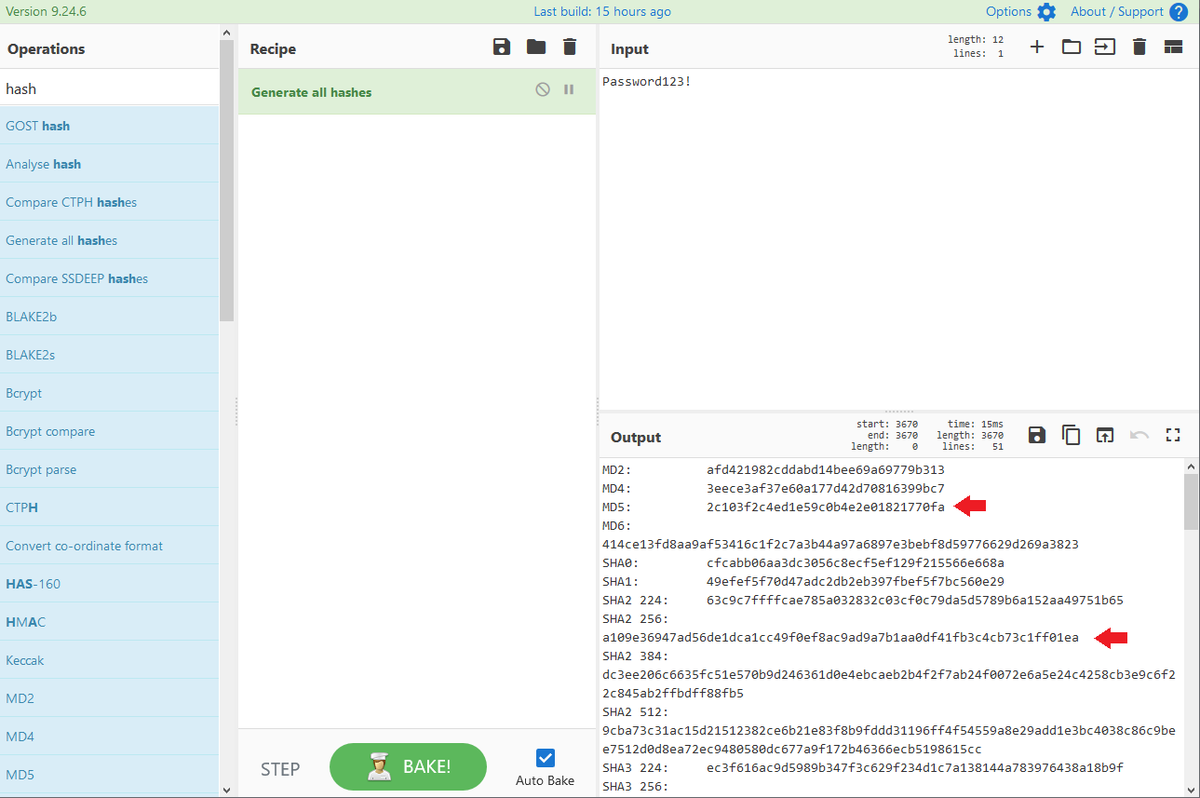The height and width of the screenshot is (798, 1200).
Task: Select Convert co-ordinate format operation
Action: click(x=109, y=546)
